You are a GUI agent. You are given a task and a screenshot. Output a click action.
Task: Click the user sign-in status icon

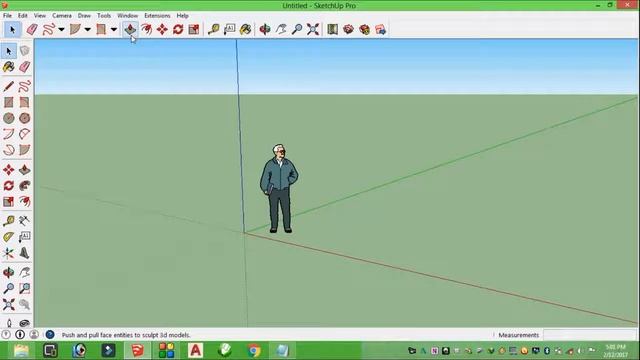point(34,335)
